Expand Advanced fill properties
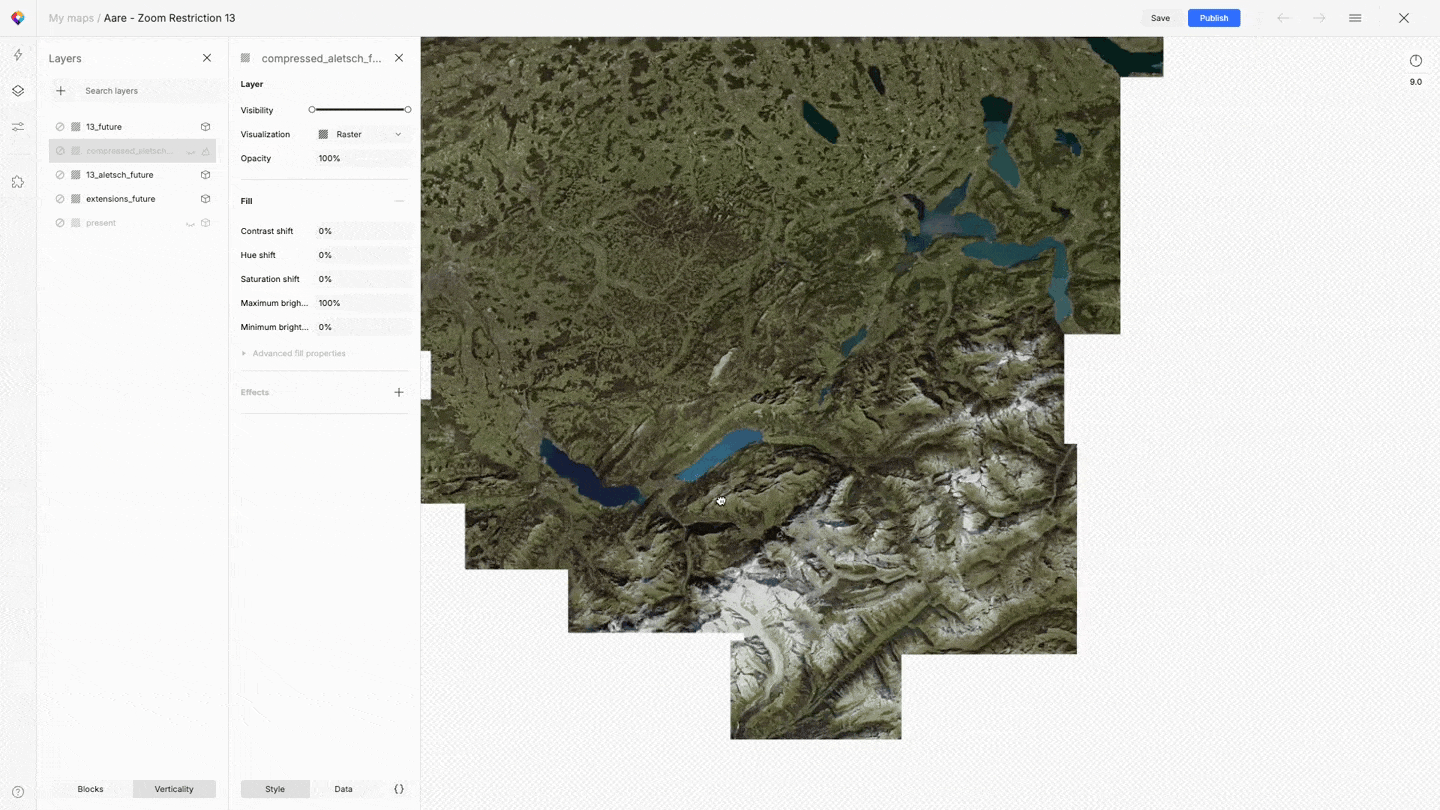The width and height of the screenshot is (1440, 810). [294, 354]
